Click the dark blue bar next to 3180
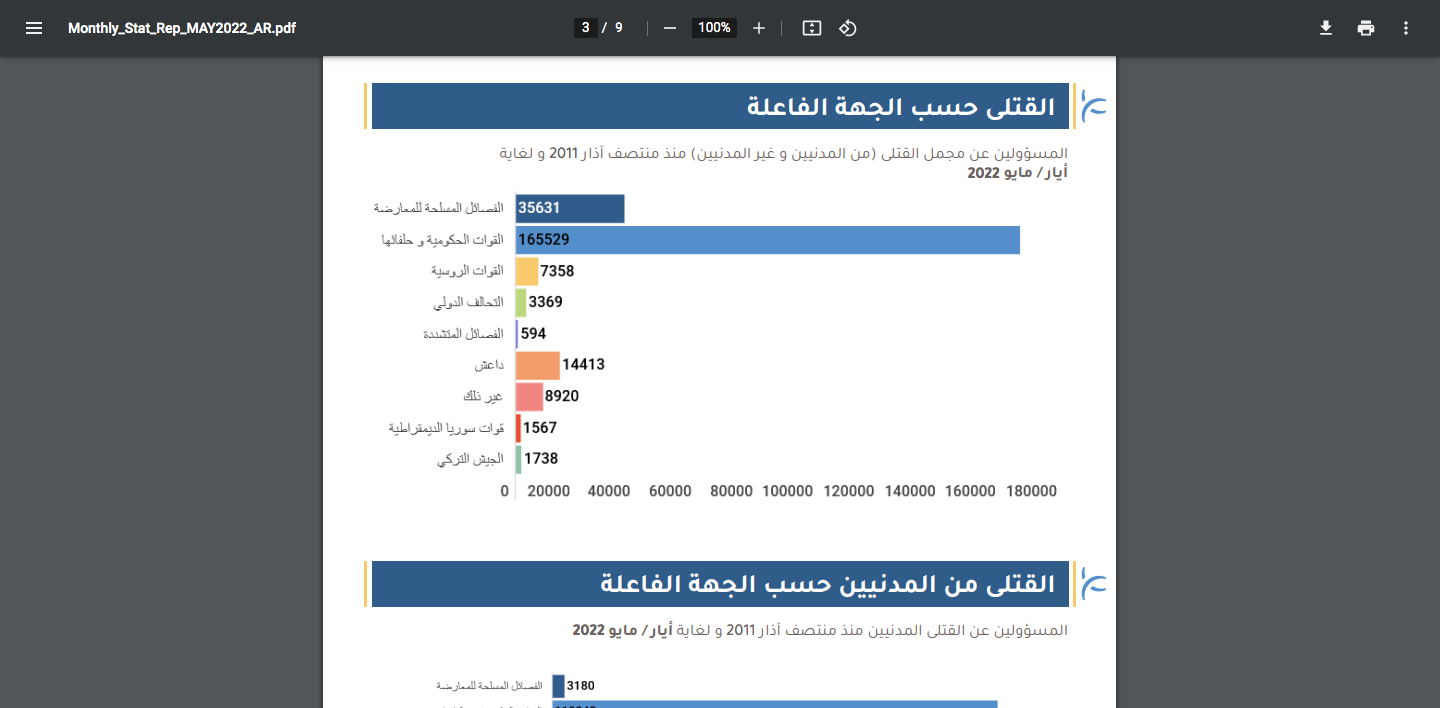The height and width of the screenshot is (708, 1440). tap(558, 686)
